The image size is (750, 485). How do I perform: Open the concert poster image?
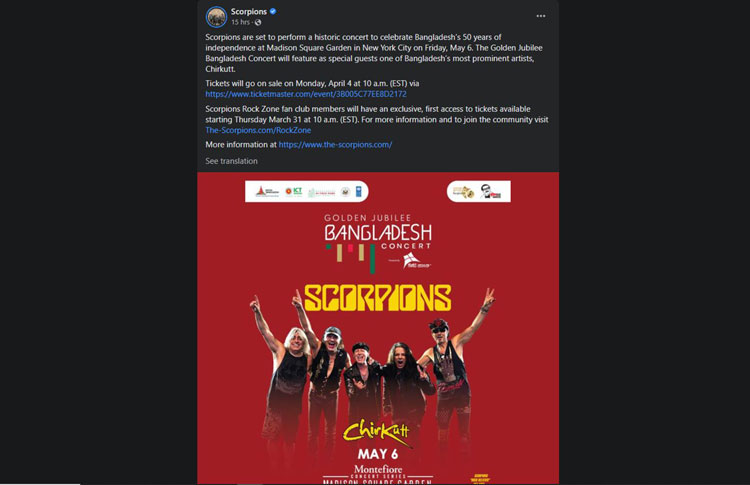click(378, 328)
